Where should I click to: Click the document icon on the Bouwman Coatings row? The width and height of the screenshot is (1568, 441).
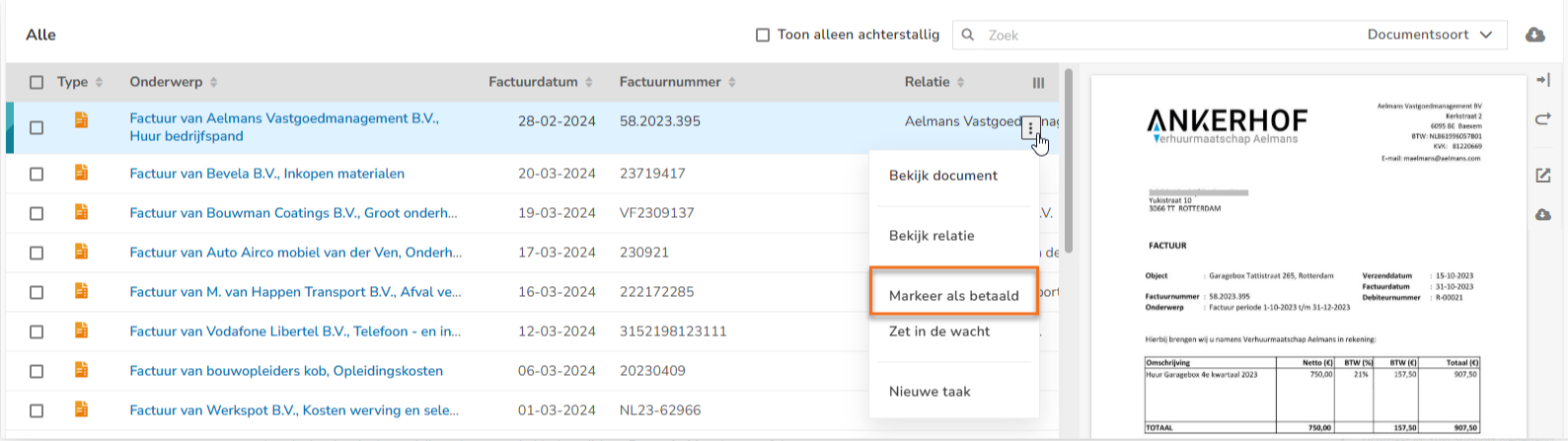click(x=82, y=212)
